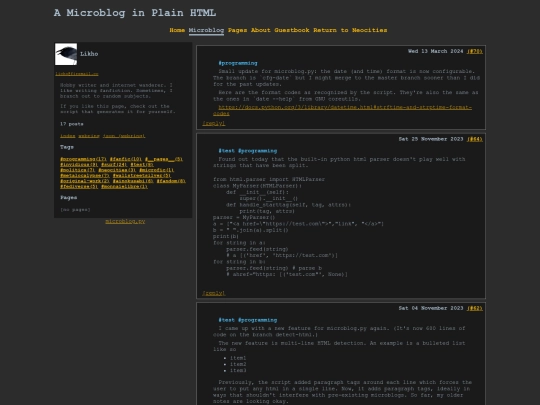Click #programming tag in the 04 November post
Screen dimensions: 540x405
tap(258, 320)
